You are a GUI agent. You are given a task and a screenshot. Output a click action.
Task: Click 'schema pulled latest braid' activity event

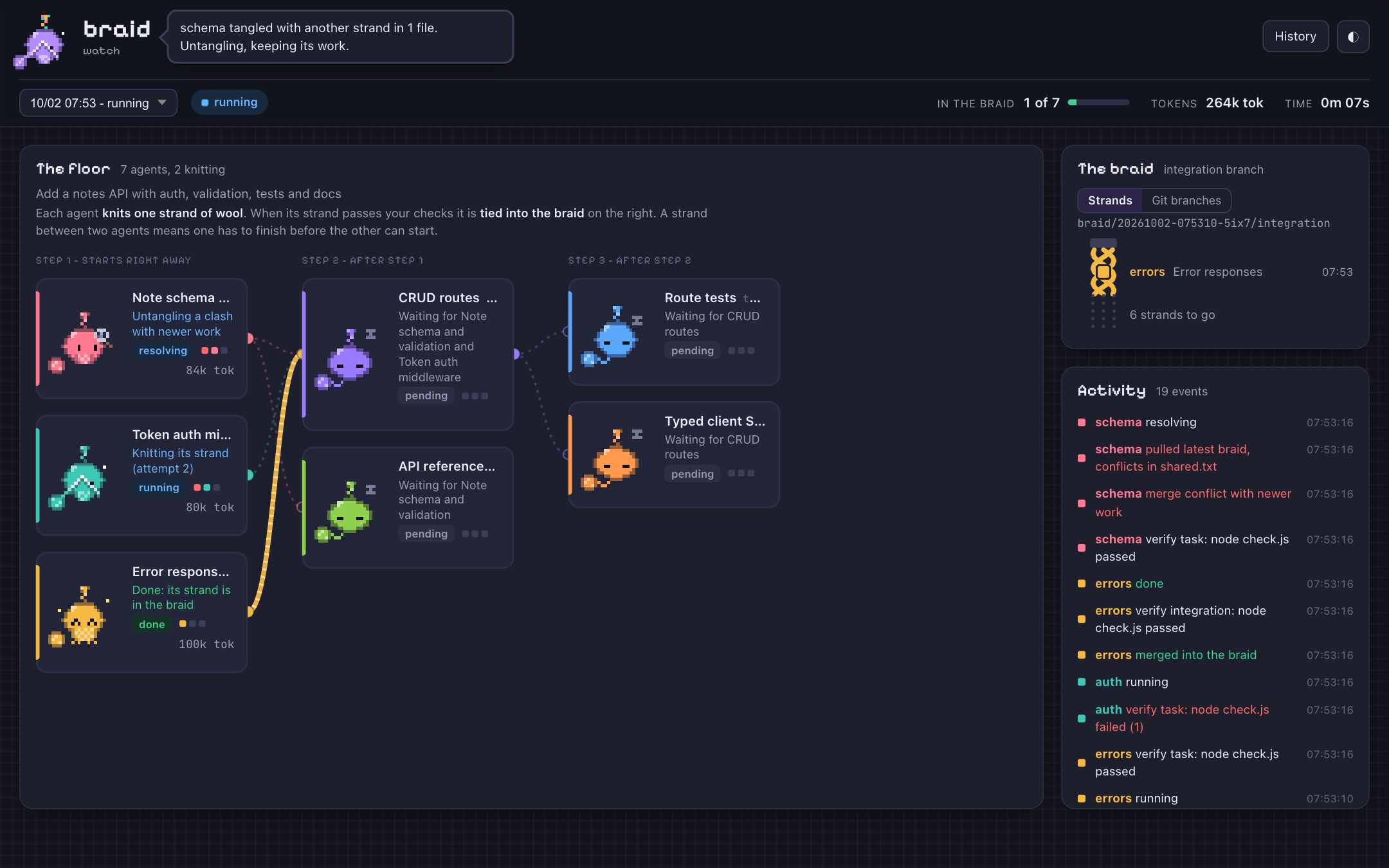pyautogui.click(x=1215, y=458)
